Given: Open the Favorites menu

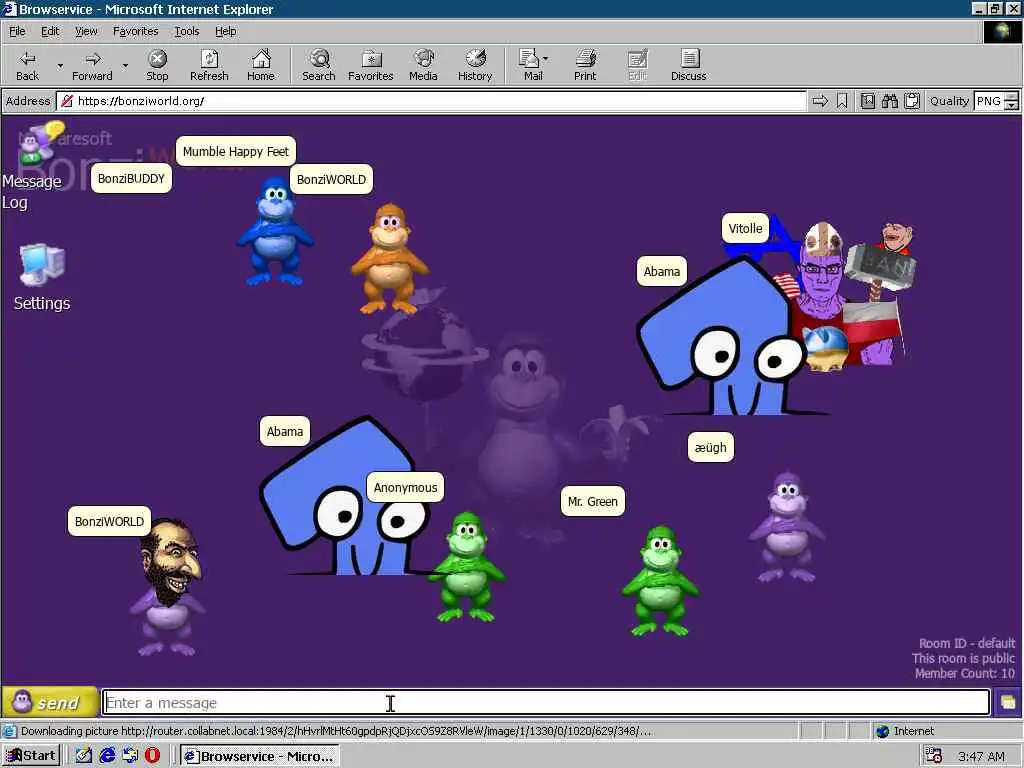Looking at the screenshot, I should tap(135, 31).
